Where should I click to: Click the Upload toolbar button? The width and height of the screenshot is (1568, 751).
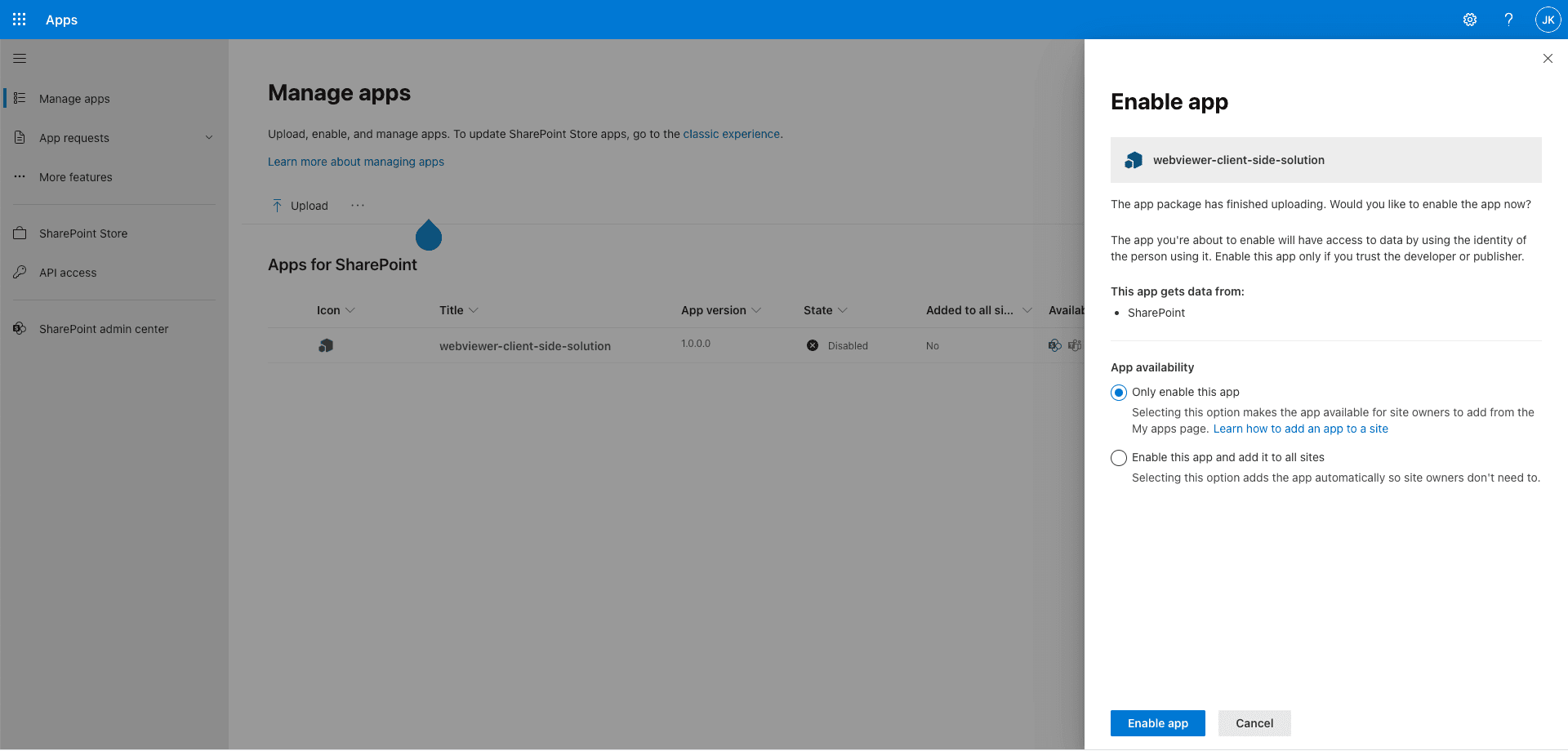tap(300, 206)
